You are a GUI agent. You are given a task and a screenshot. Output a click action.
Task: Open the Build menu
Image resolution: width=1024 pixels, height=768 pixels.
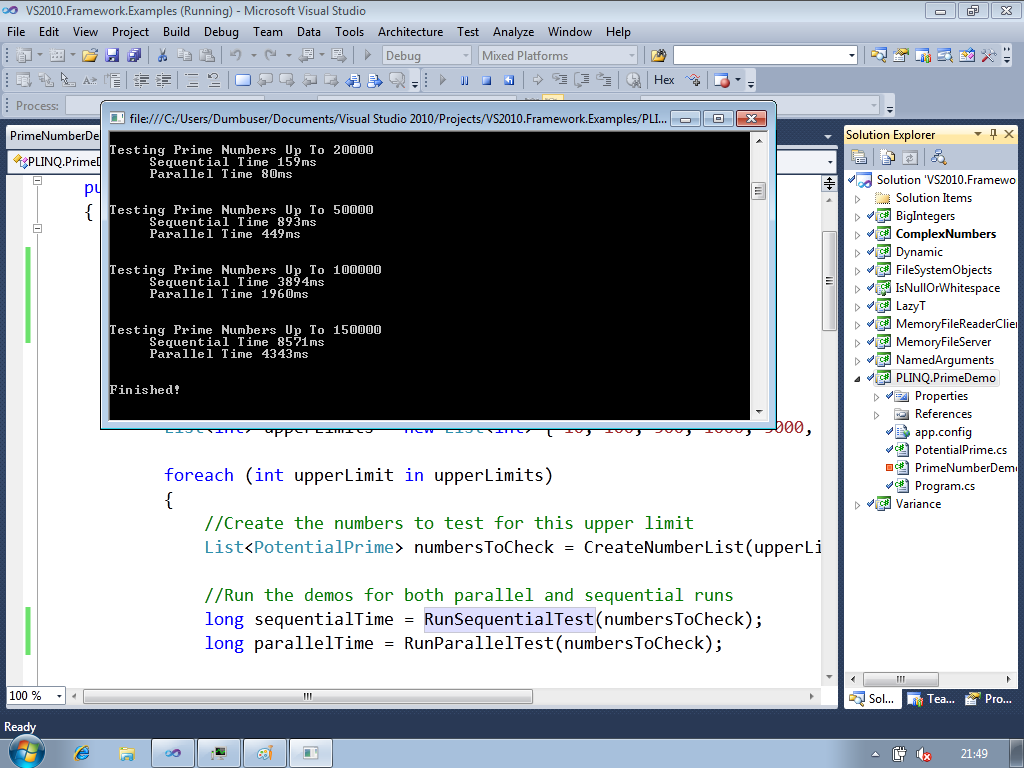click(x=176, y=32)
